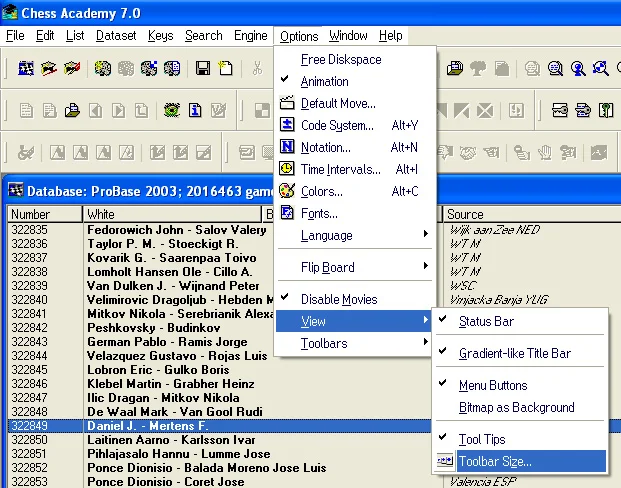The width and height of the screenshot is (621, 488).
Task: Select game 322851 Pihlajasalo Hannu - Lumme Jose
Action: tap(179, 454)
